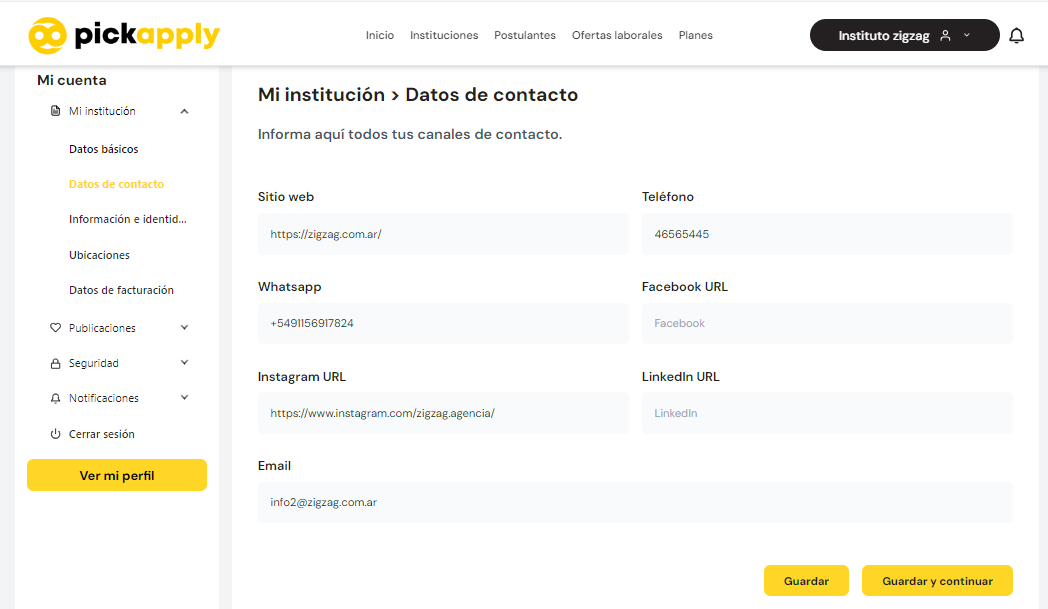Expand the Publicaciones section chevron
The width and height of the screenshot is (1048, 609).
coord(184,328)
